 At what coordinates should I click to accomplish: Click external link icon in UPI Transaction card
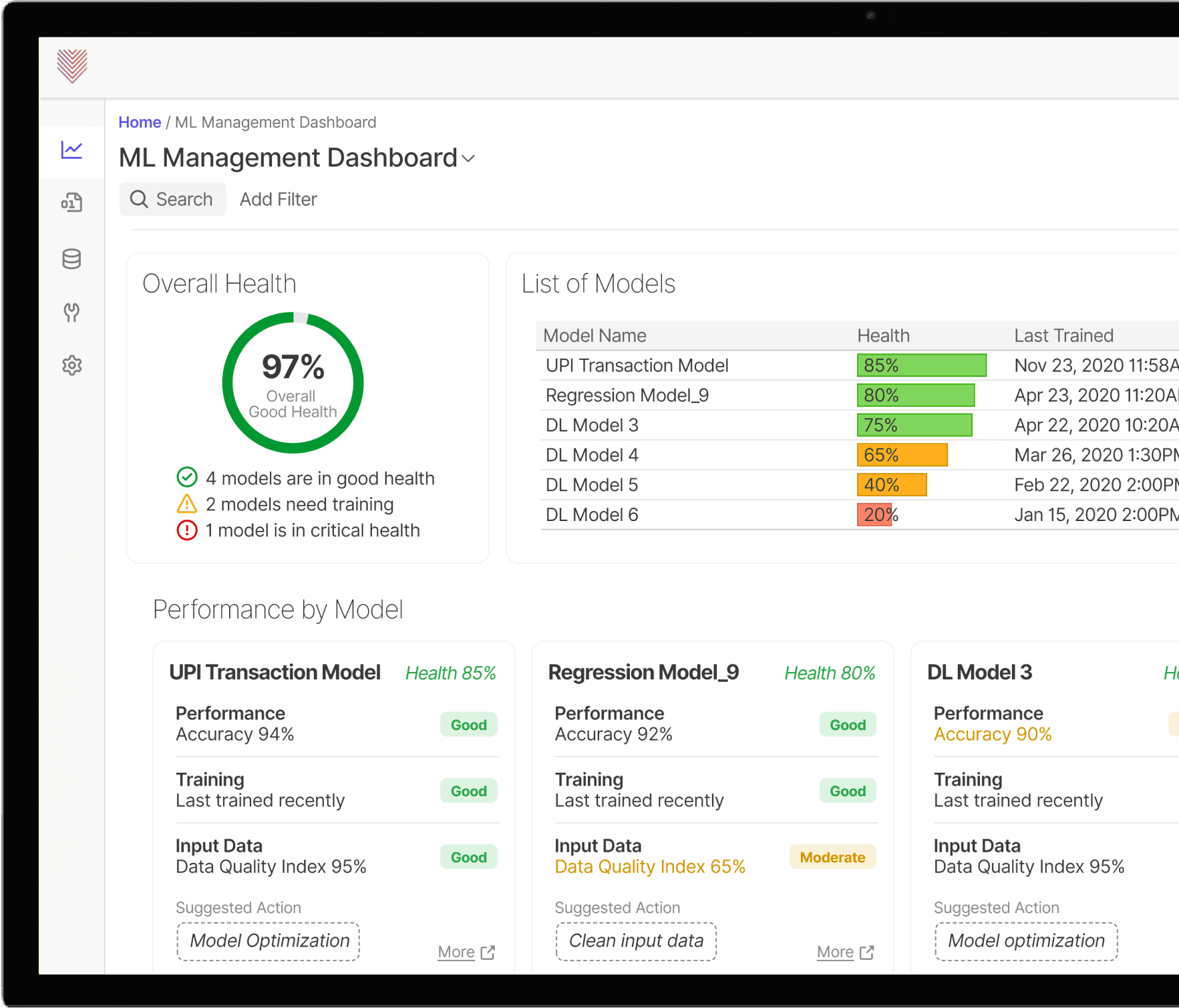pos(488,953)
